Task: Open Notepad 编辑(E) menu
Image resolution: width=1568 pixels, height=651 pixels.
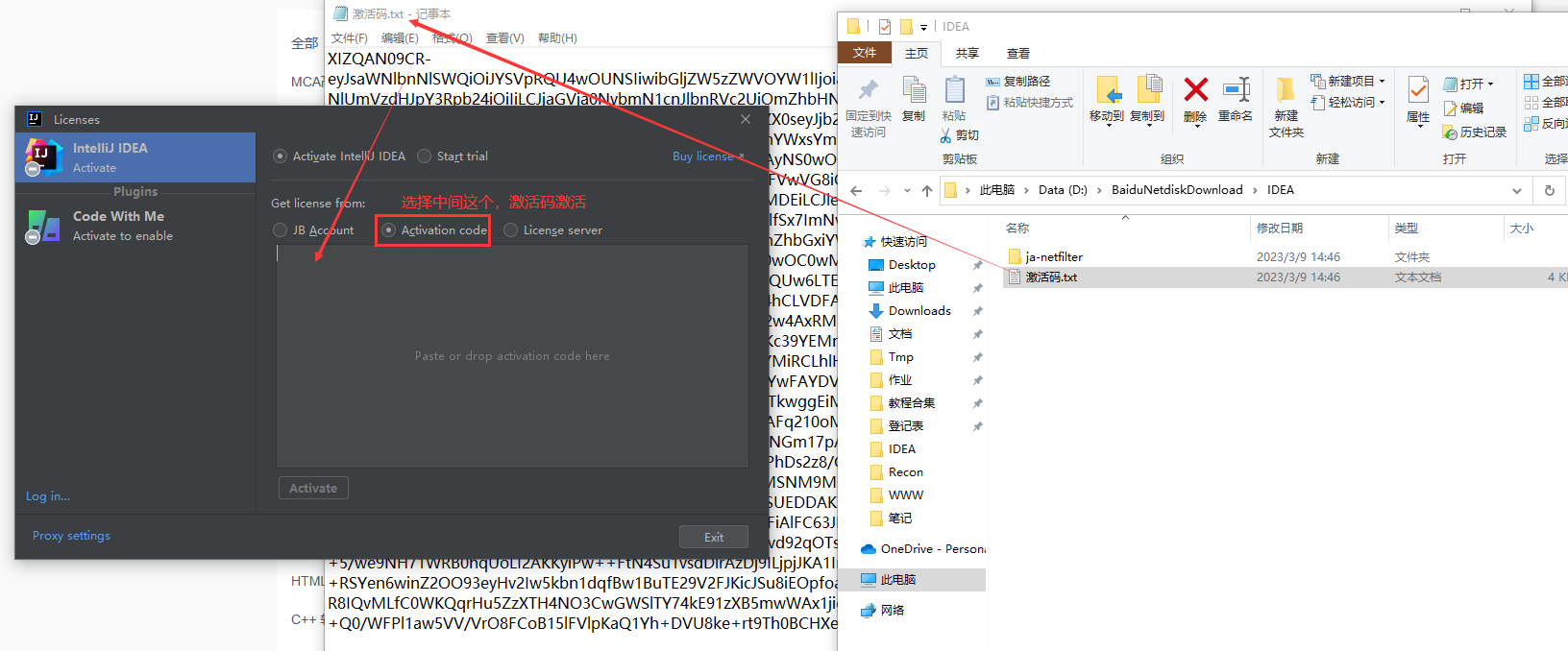Action: tap(400, 38)
